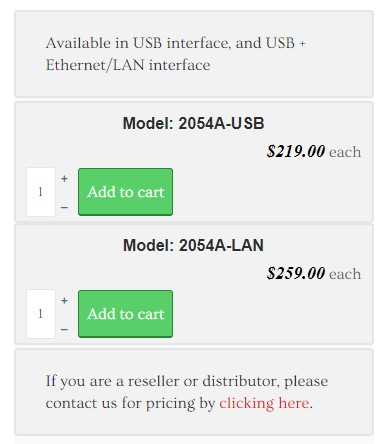
Task: Click the 'Ethernet/LAN interface' text line
Action: 128,65
